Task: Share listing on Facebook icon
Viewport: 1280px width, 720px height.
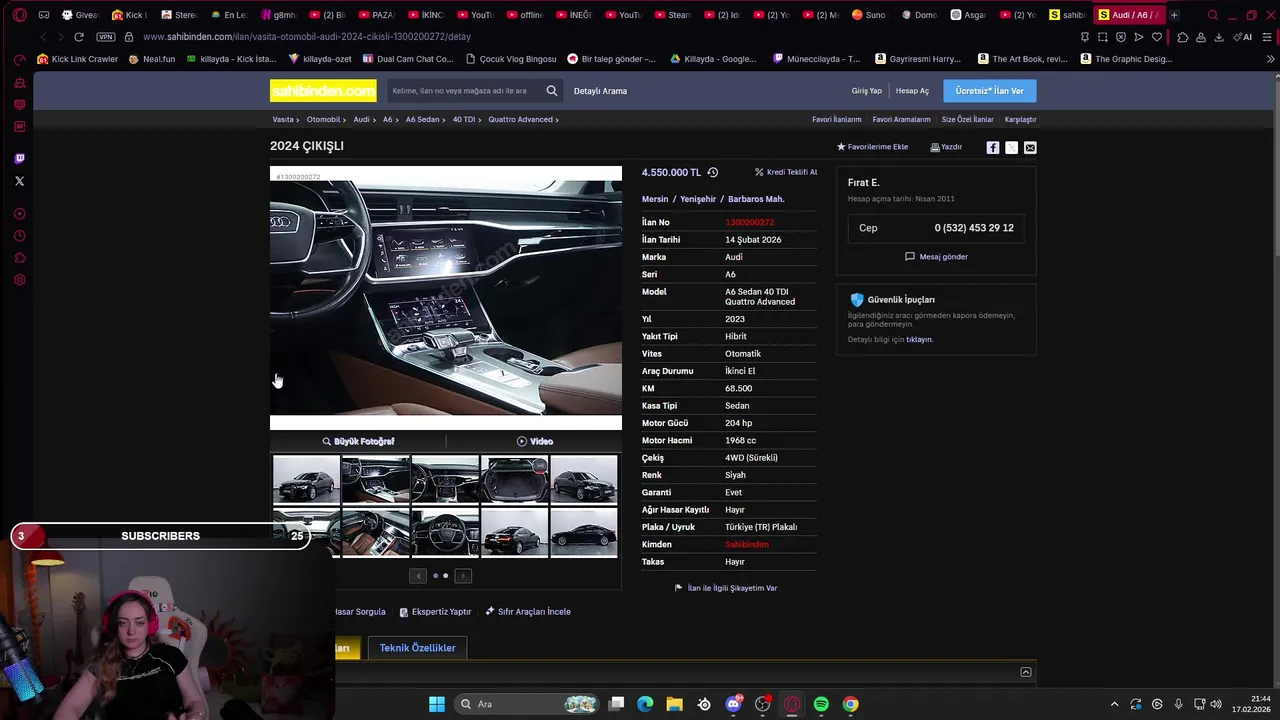Action: click(993, 147)
